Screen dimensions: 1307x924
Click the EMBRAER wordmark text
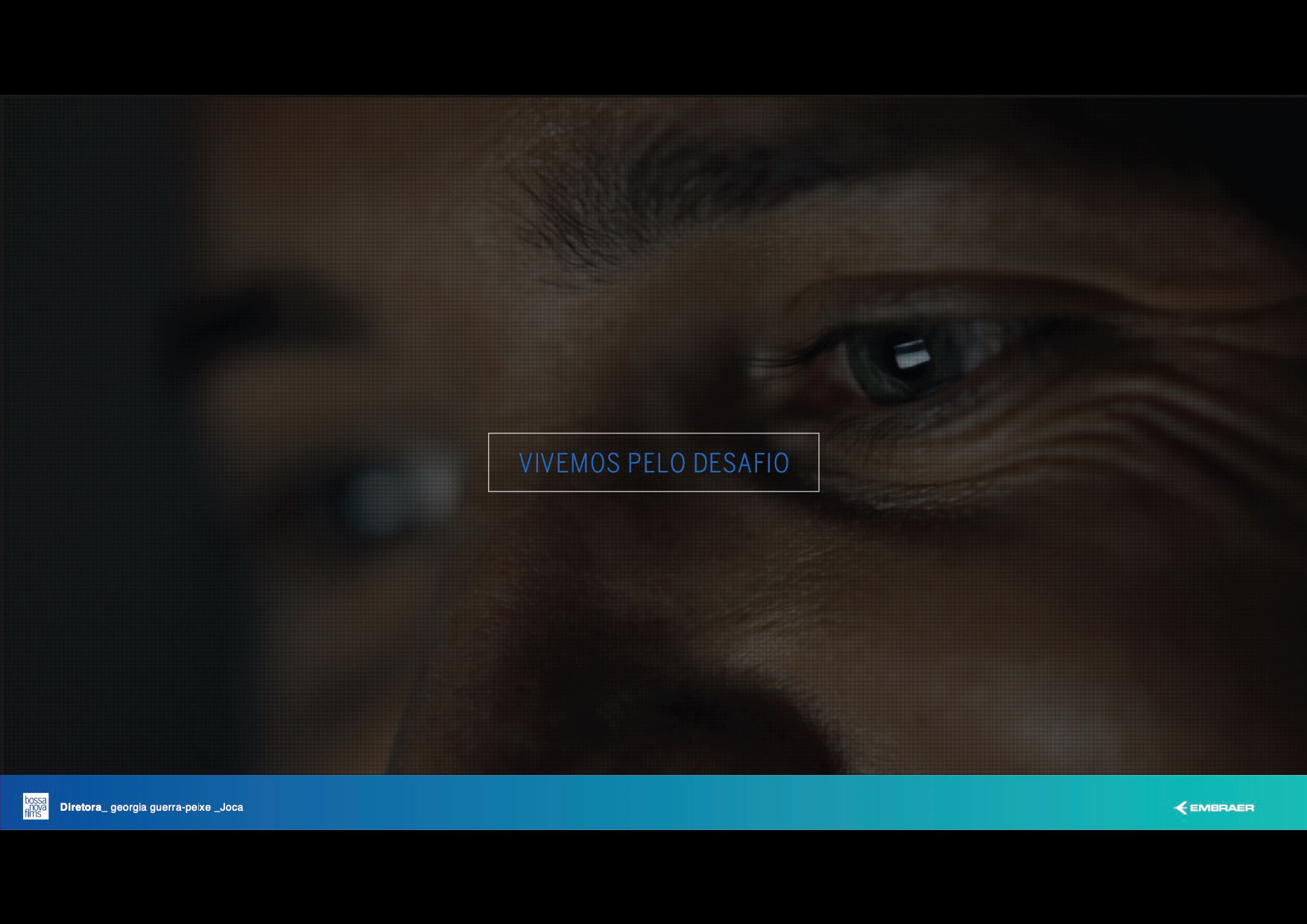tap(1221, 808)
